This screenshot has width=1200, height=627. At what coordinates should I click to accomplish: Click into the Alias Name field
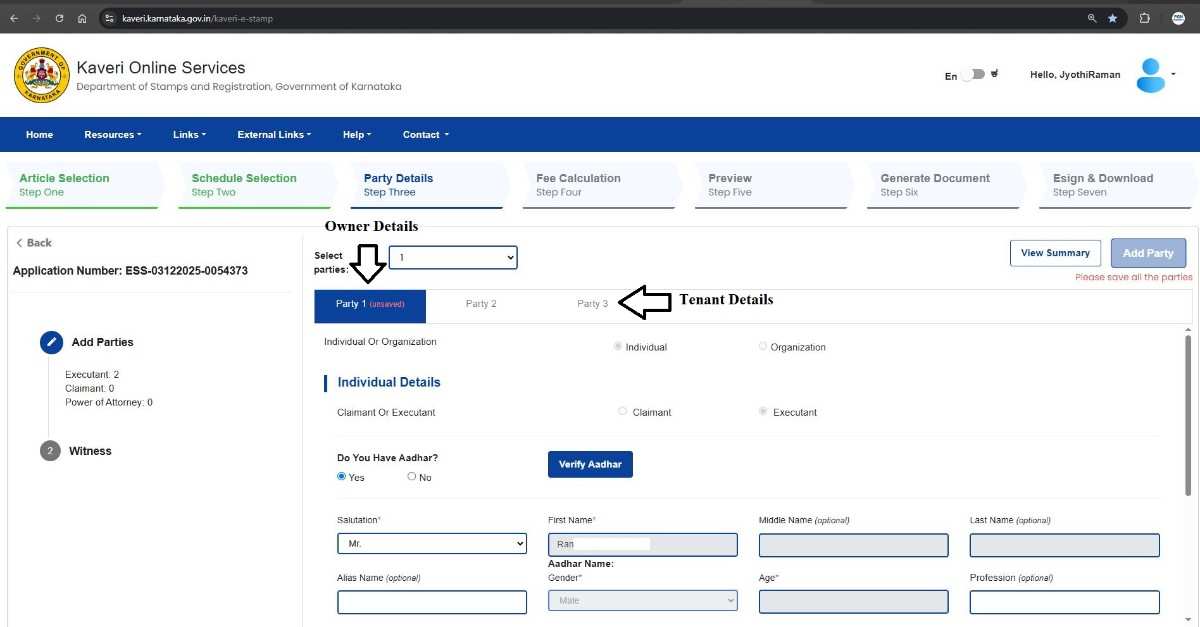click(x=432, y=602)
